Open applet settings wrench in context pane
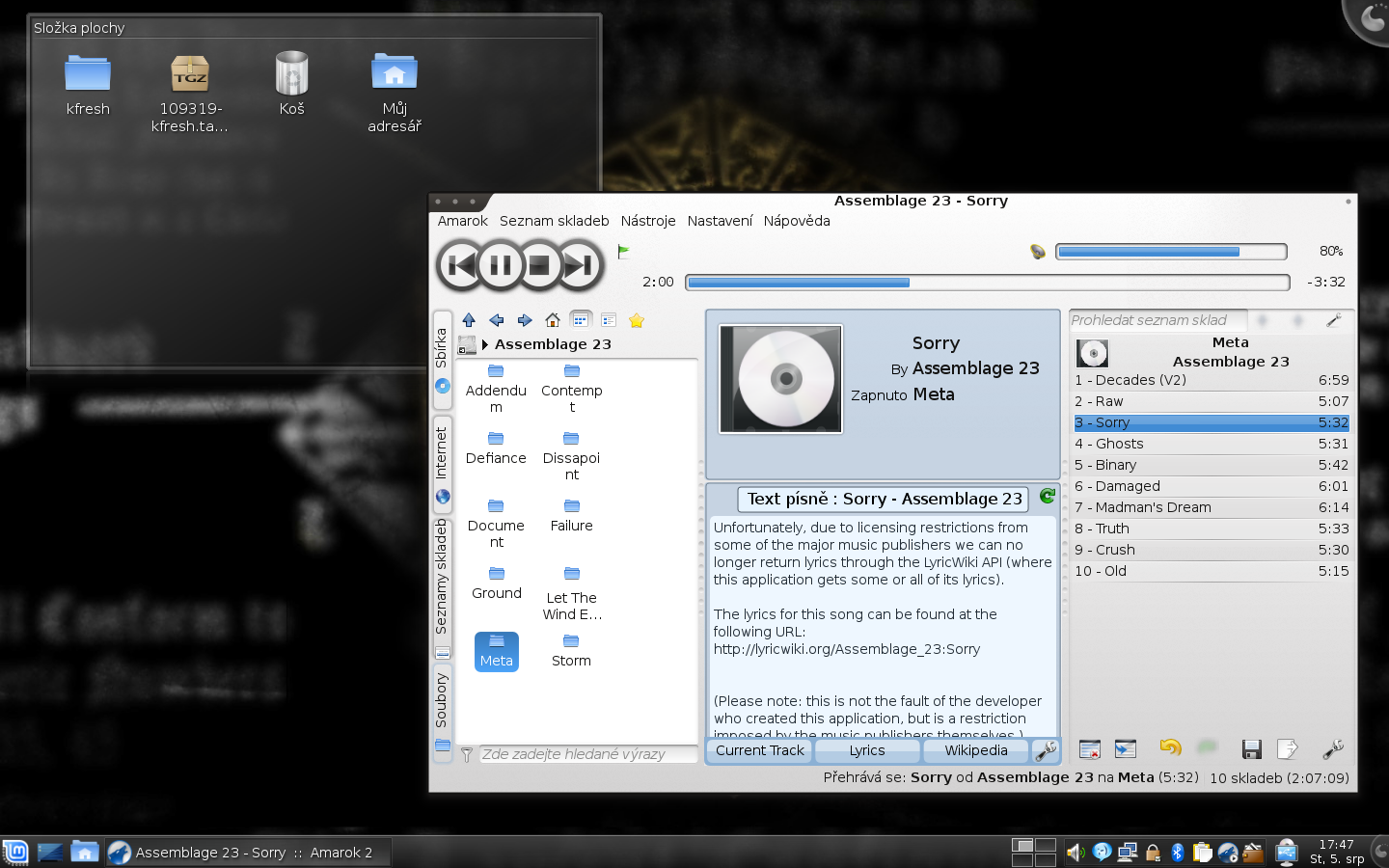 pos(1046,749)
